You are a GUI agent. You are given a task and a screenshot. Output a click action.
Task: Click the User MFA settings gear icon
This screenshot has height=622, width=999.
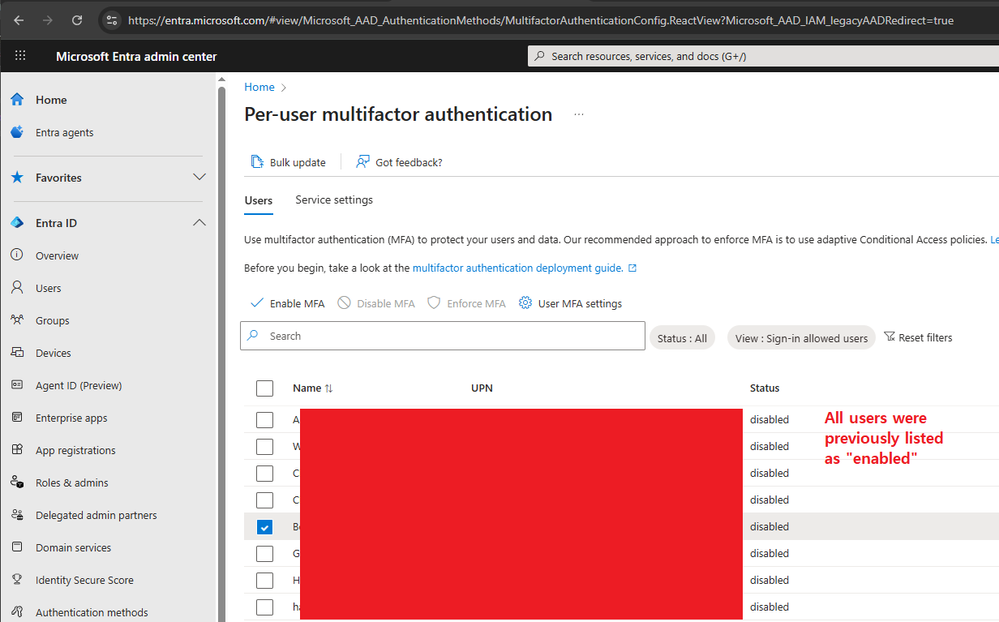(525, 303)
